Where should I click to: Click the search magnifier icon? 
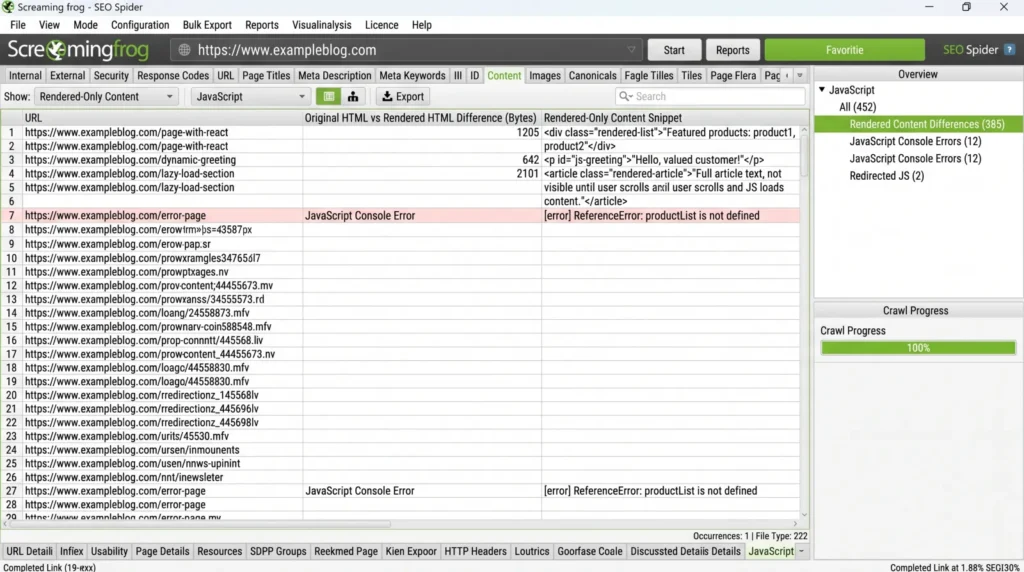click(x=625, y=96)
